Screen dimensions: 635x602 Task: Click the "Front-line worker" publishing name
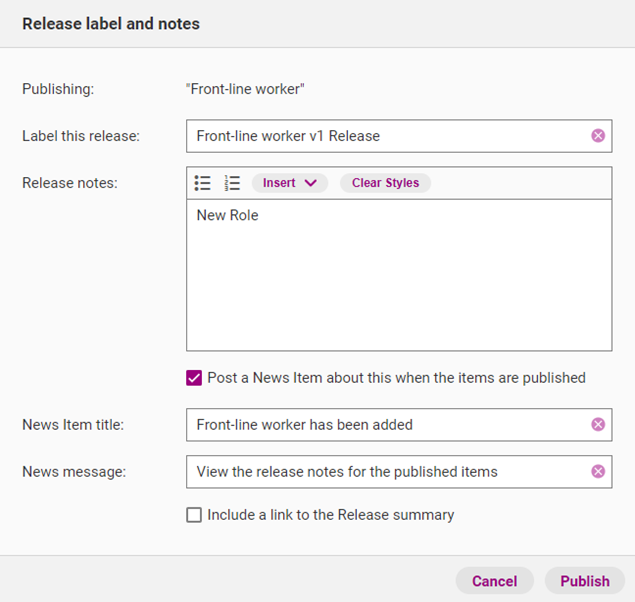point(245,89)
